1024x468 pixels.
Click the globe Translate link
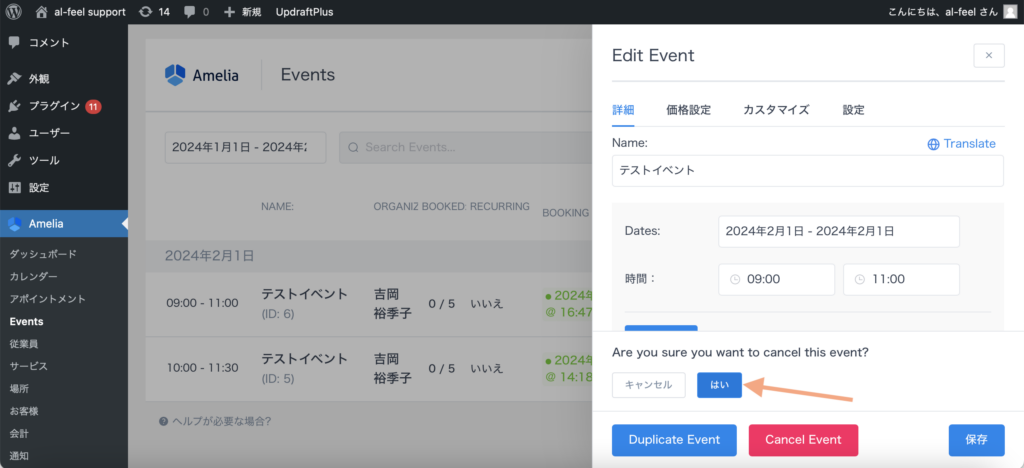click(961, 144)
